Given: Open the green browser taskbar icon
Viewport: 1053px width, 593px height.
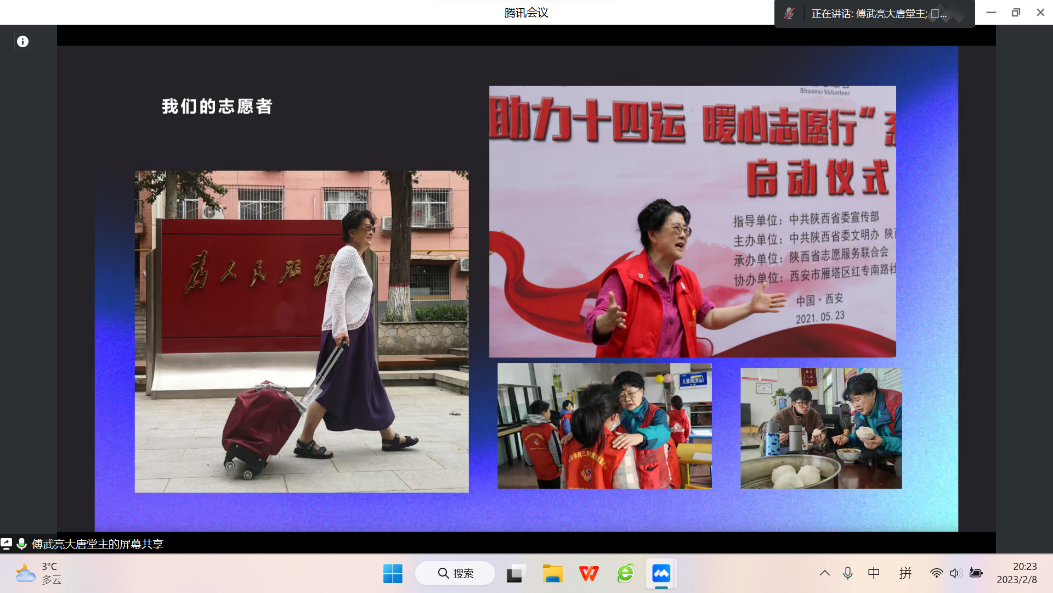Looking at the screenshot, I should tap(625, 573).
